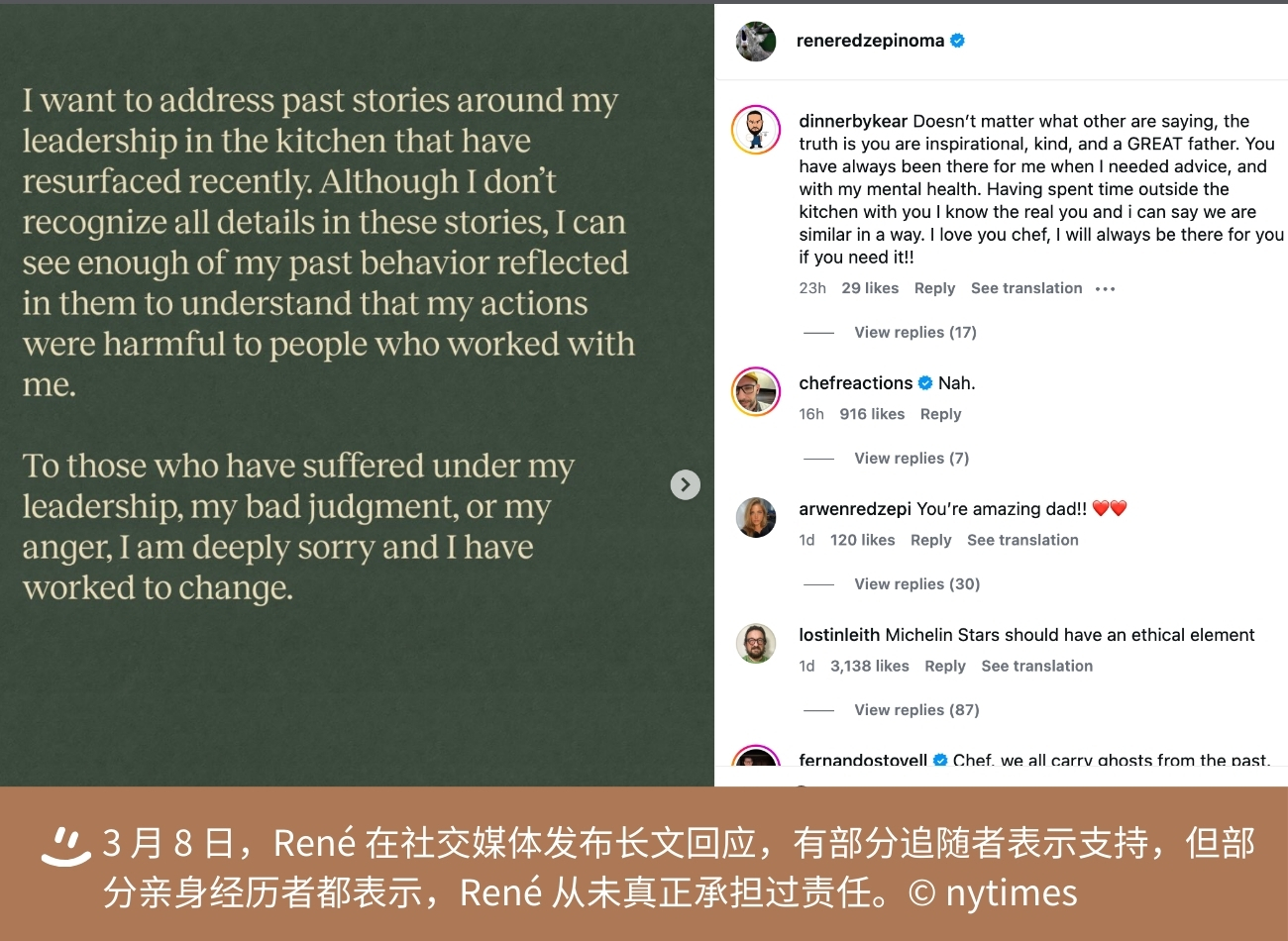This screenshot has height=941, width=1288.
Task: Open fernandostovell's username link
Action: coord(863,761)
